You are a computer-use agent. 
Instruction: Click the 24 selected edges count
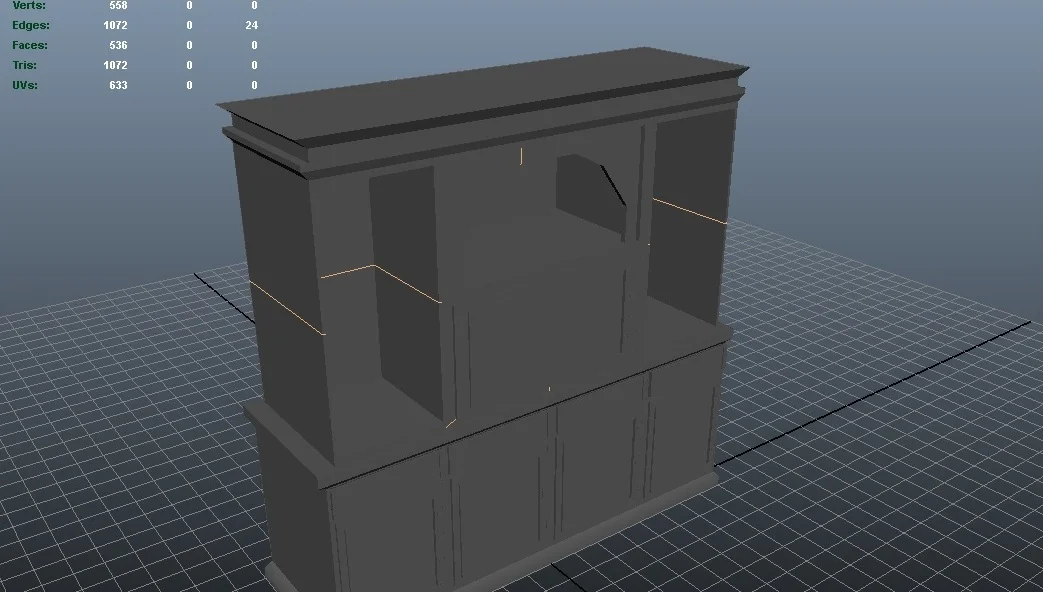(251, 25)
